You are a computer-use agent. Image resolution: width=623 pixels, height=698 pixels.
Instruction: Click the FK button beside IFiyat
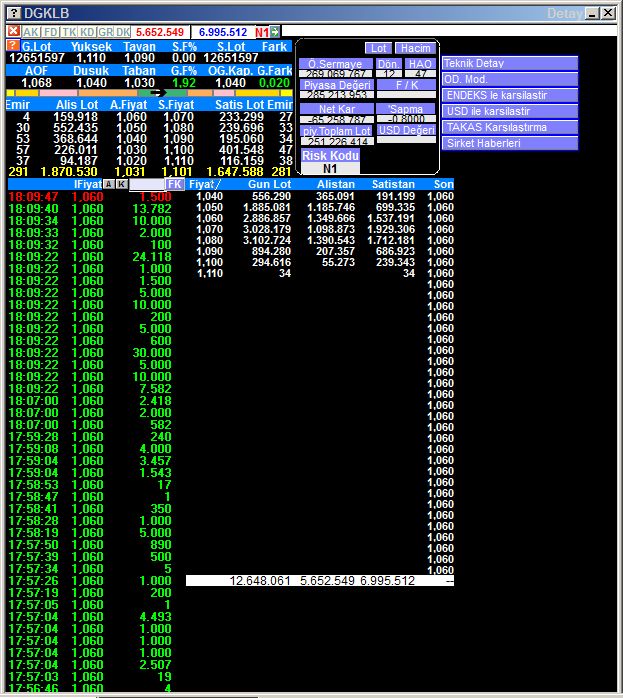coord(175,184)
